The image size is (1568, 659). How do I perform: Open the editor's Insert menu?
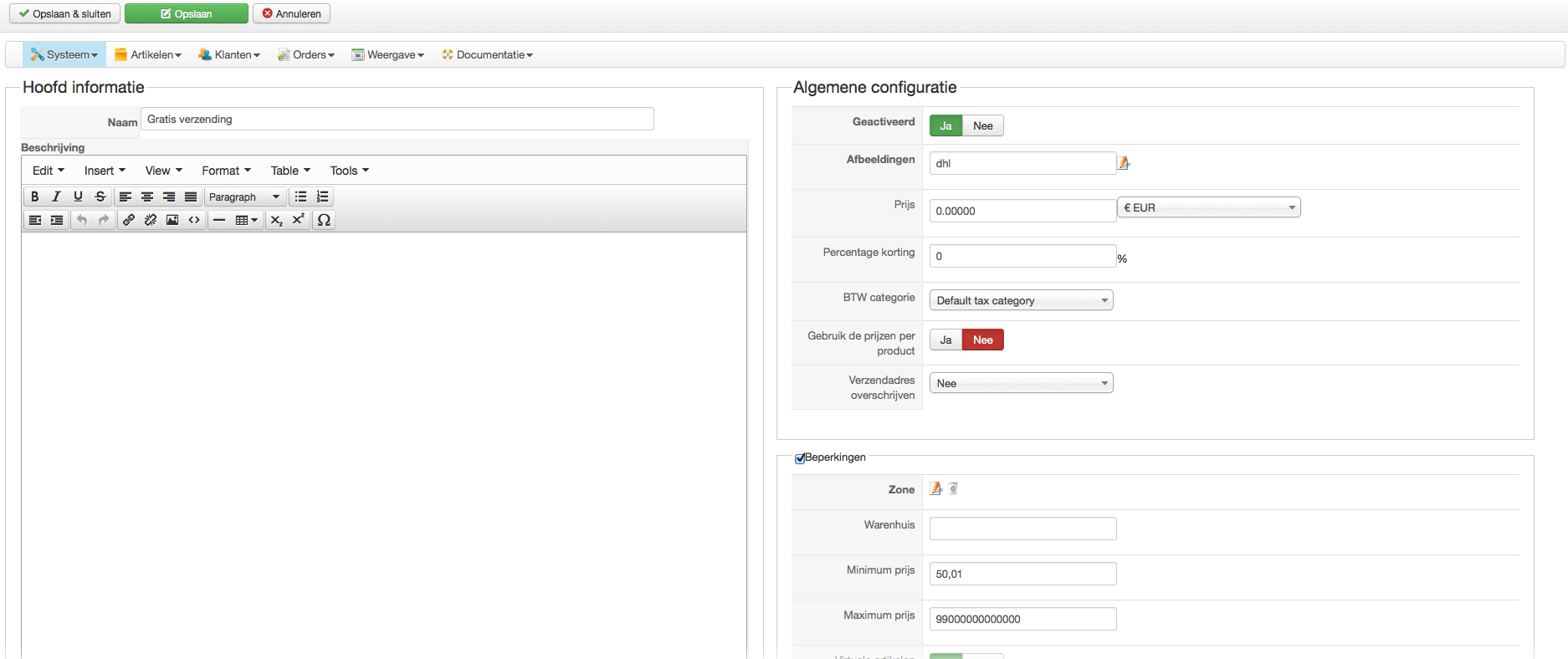(x=104, y=171)
